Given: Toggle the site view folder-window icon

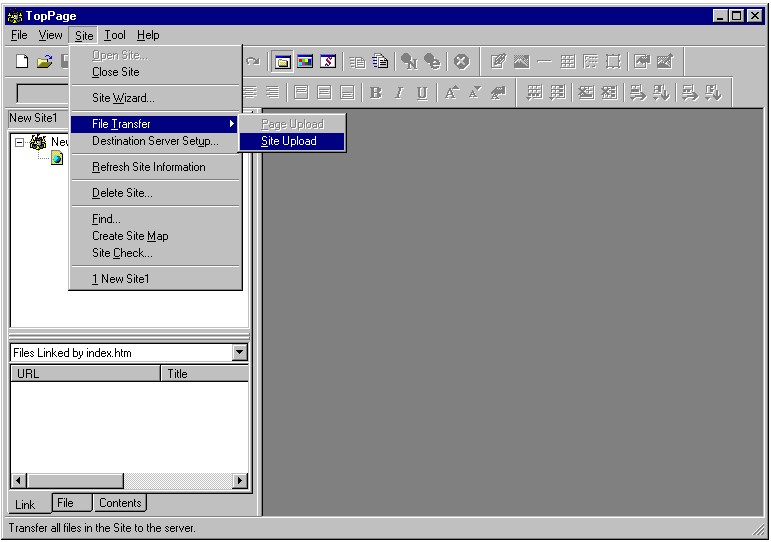Looking at the screenshot, I should pyautogui.click(x=282, y=62).
